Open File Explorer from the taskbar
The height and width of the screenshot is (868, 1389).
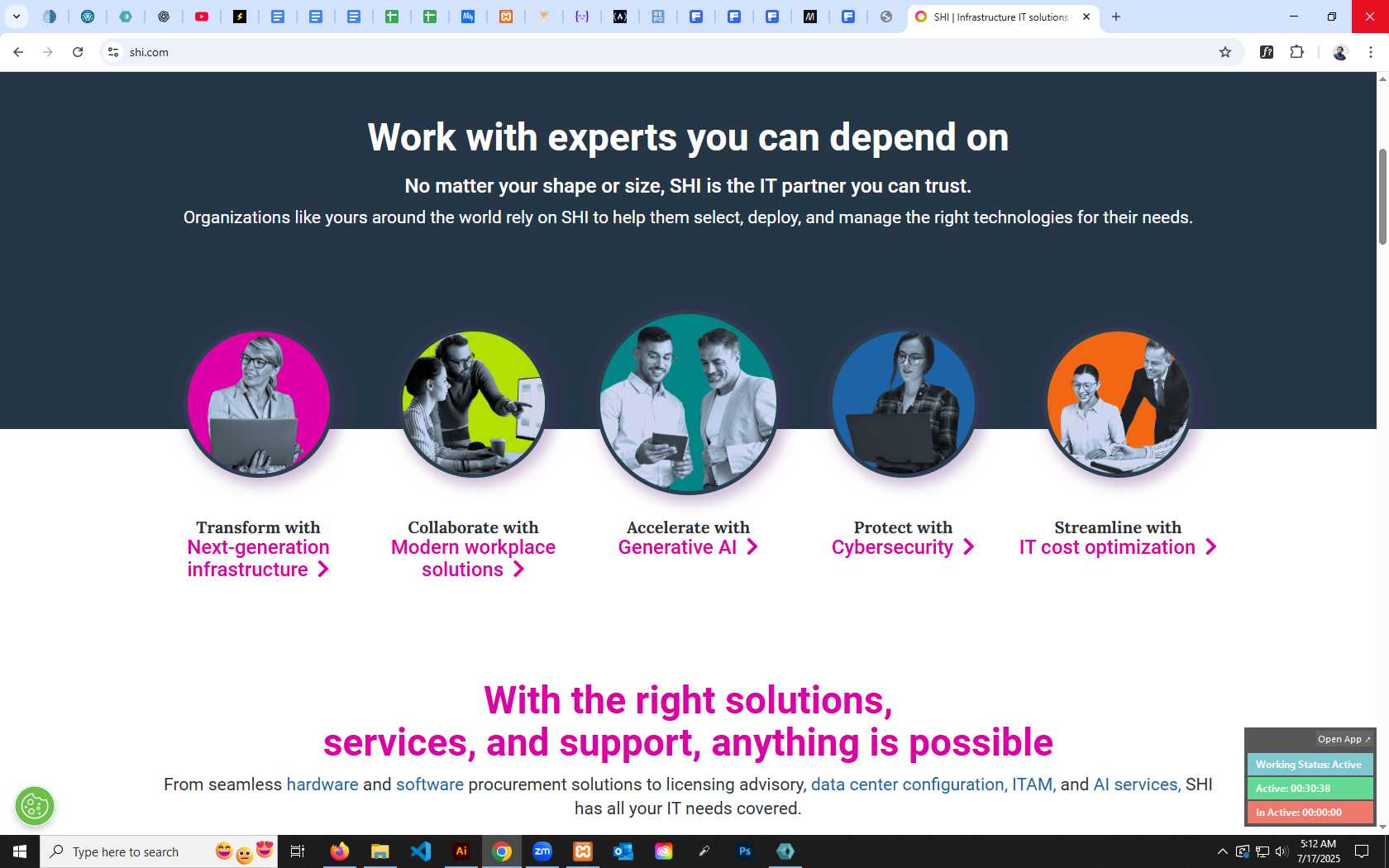(380, 851)
